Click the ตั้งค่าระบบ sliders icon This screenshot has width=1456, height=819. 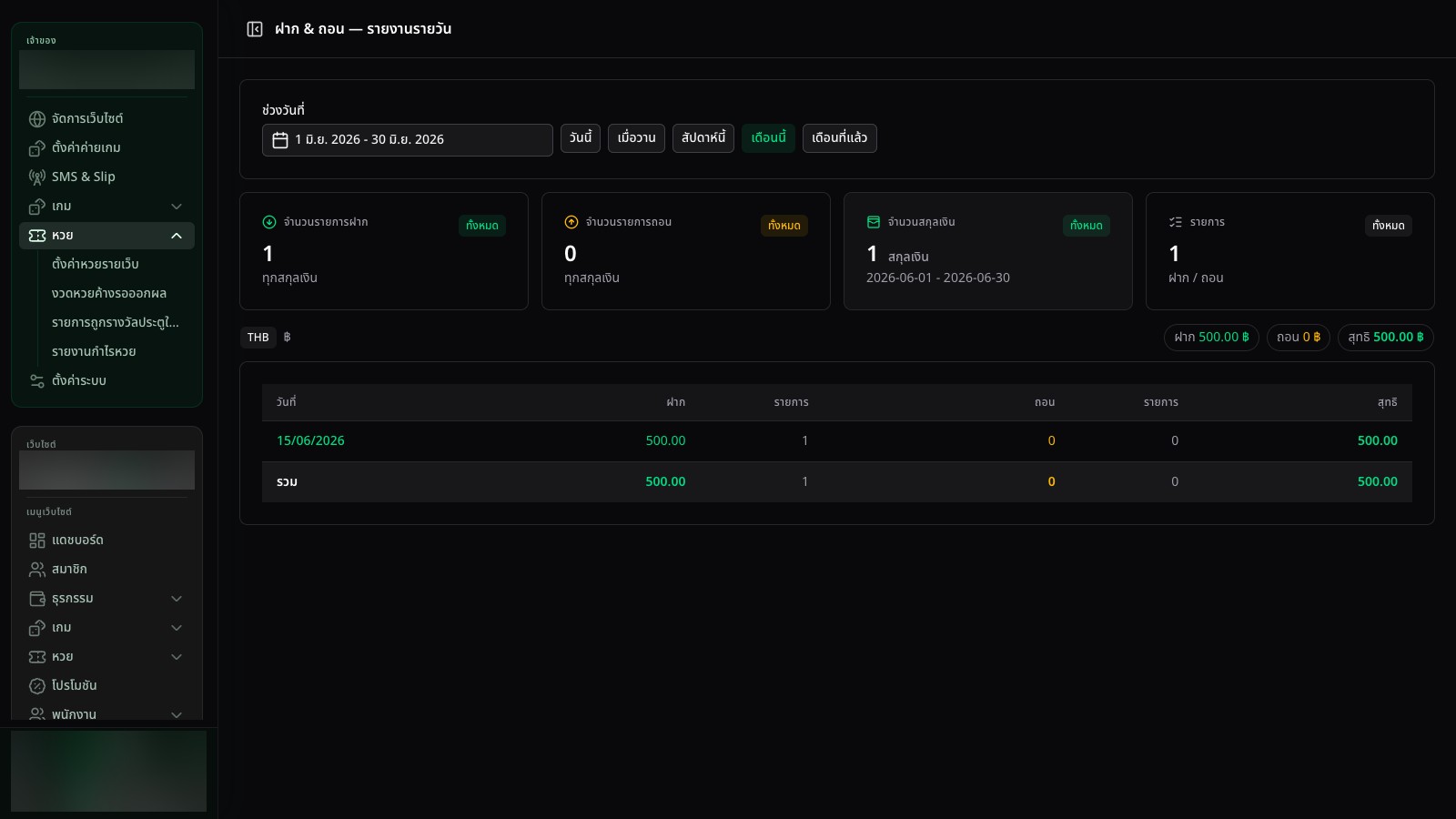point(37,381)
